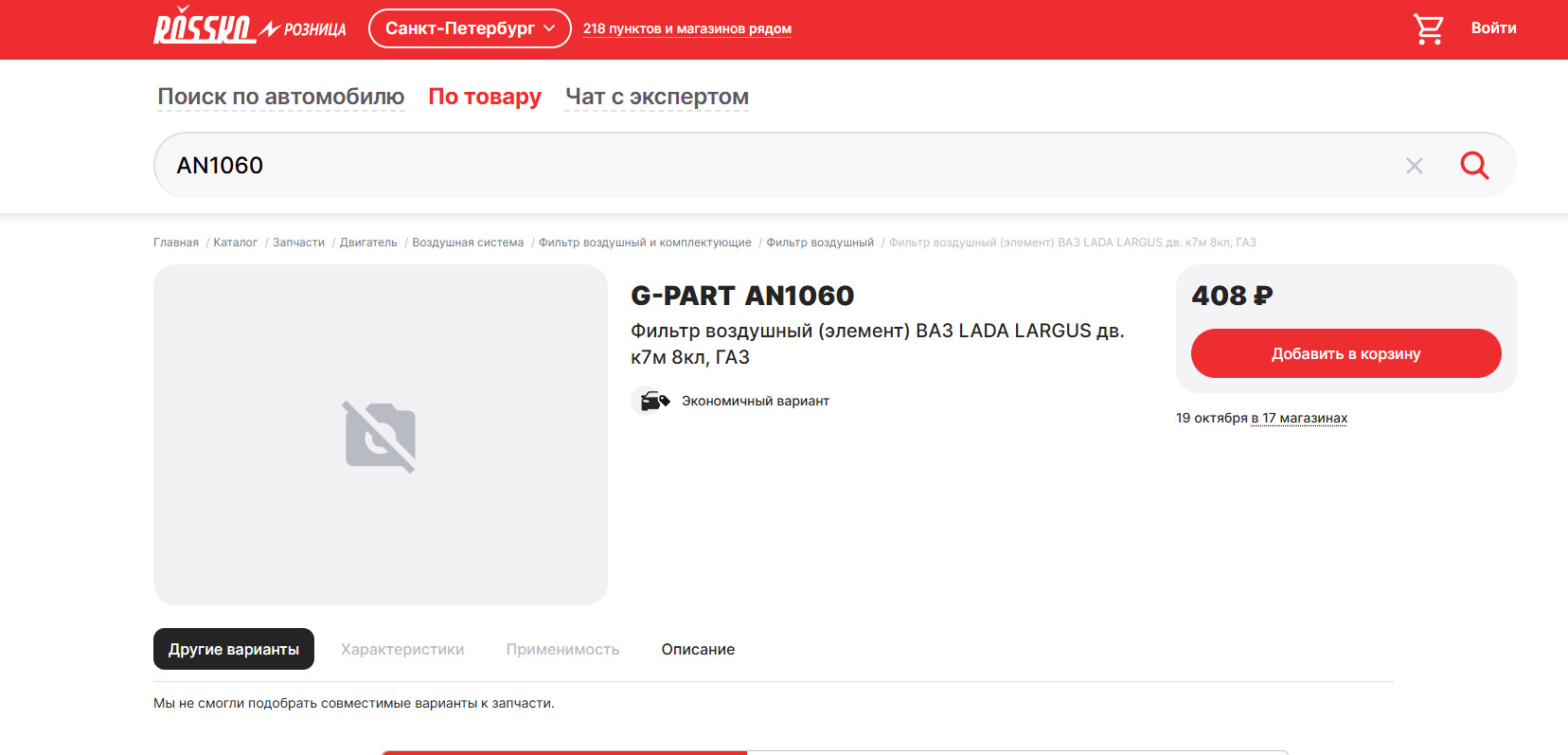Open the Санкт-Петербург city dropdown
The width and height of the screenshot is (1568, 755).
pyautogui.click(x=470, y=28)
